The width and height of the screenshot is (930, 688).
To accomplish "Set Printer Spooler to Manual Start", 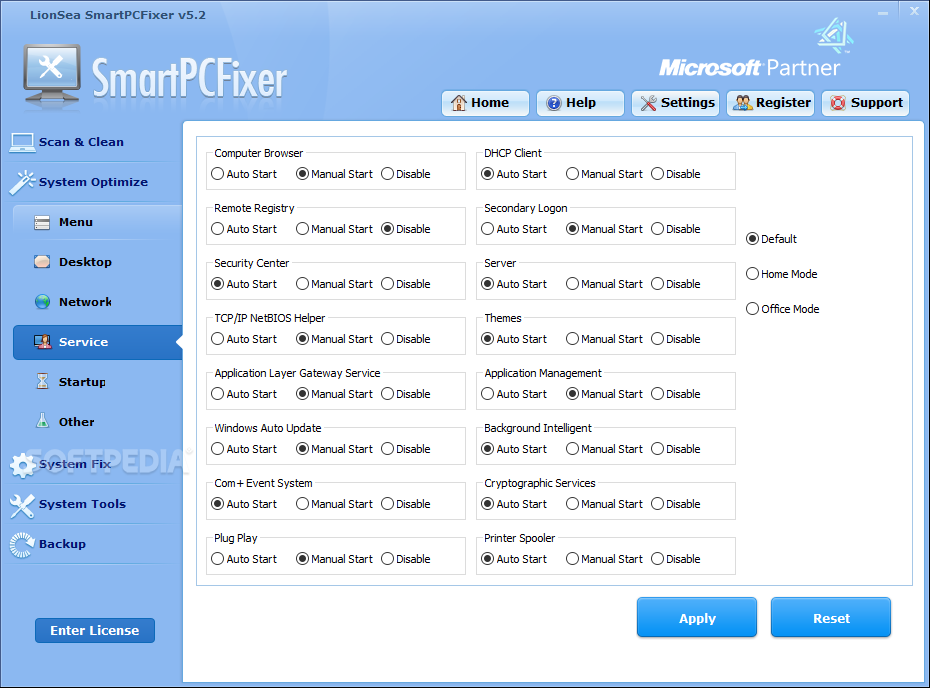I will (x=572, y=559).
